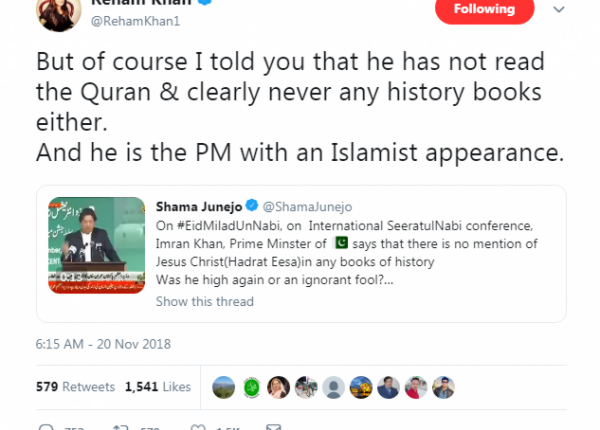Expand the tweet options chevron menu

(559, 10)
